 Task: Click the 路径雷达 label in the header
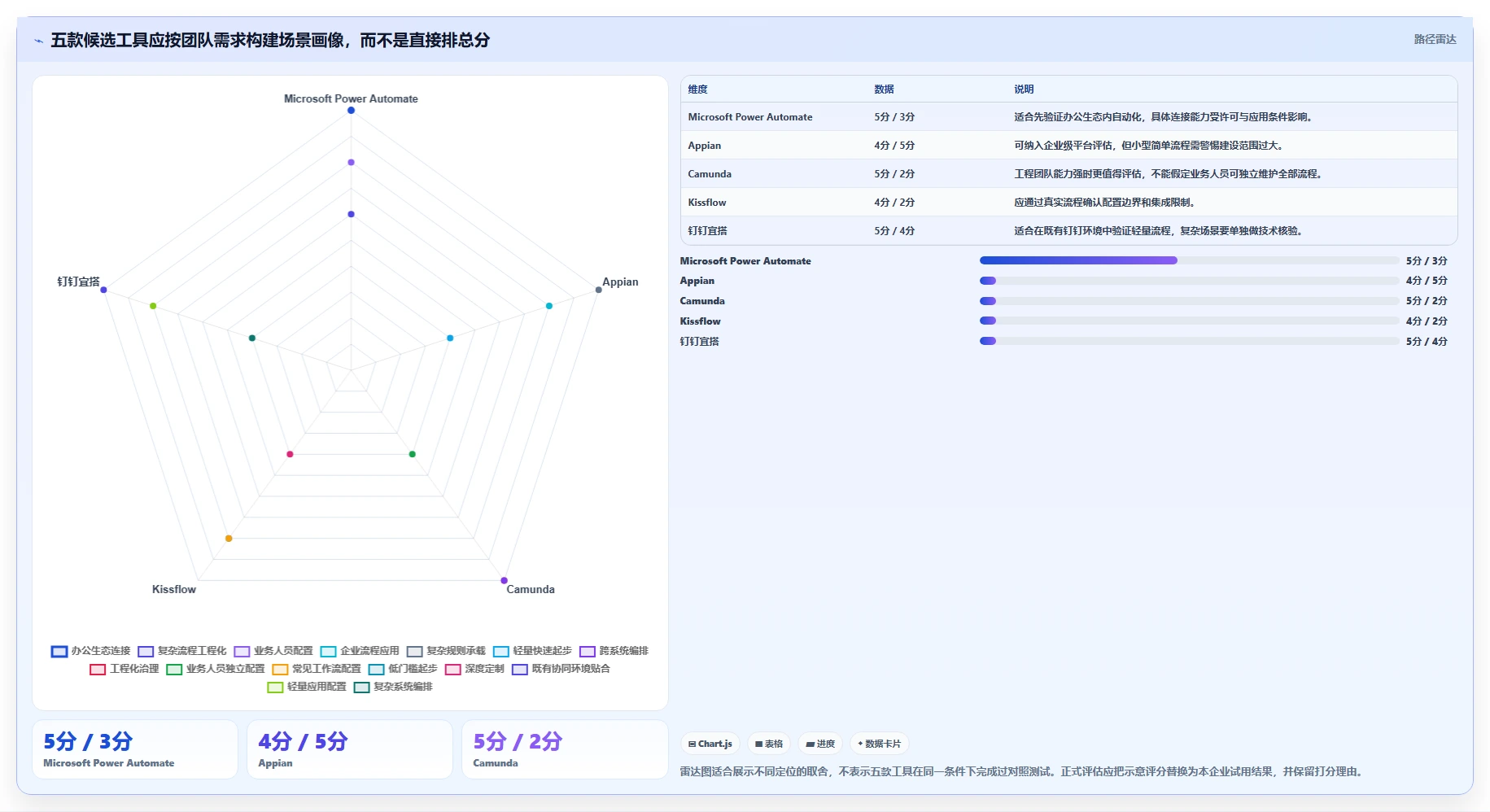pos(1435,39)
